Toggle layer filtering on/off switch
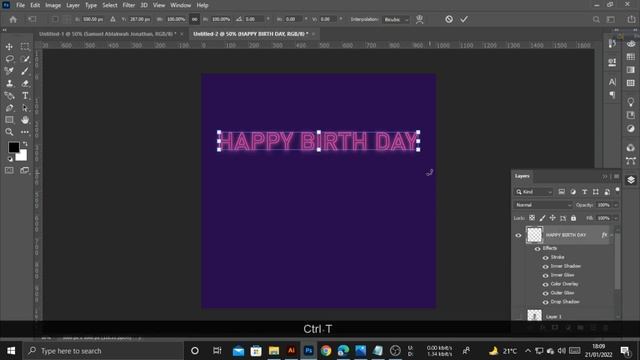This screenshot has height=360, width=640. (x=618, y=190)
